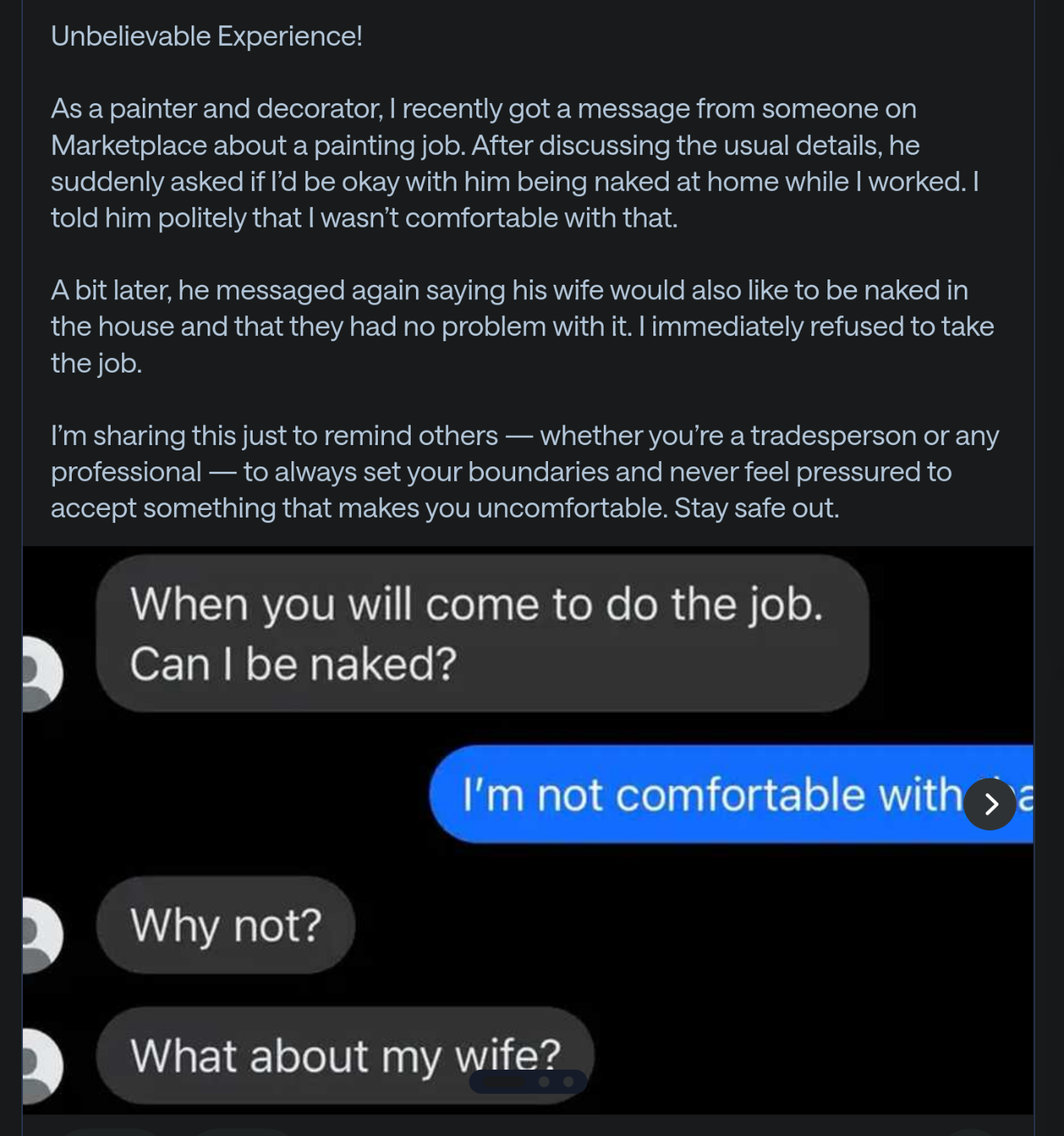Click the "I'm sharing this just to remind" paragraph

(x=273, y=435)
